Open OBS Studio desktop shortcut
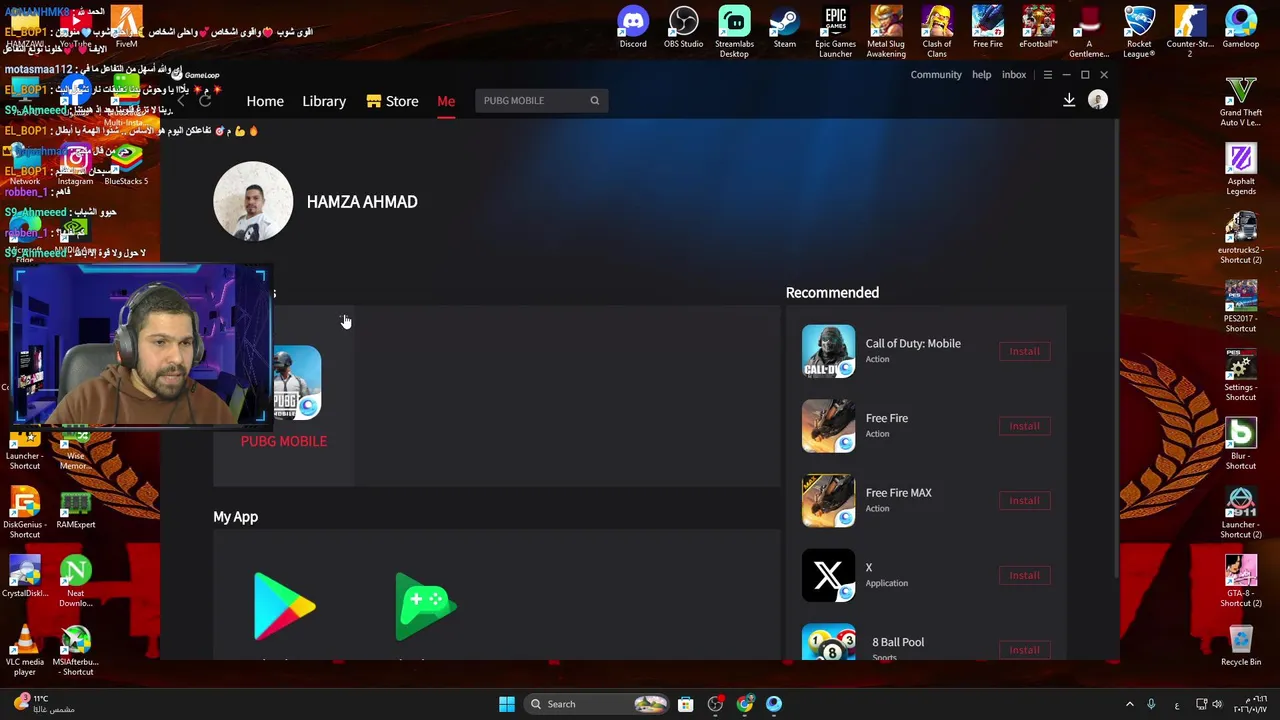Screen dimensions: 1280x720 click(x=683, y=28)
